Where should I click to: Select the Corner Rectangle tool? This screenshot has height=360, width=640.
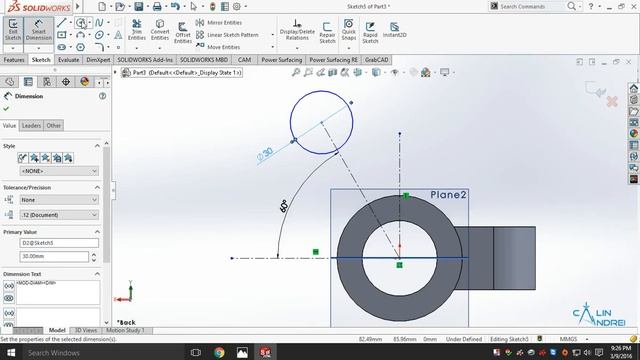62,35
